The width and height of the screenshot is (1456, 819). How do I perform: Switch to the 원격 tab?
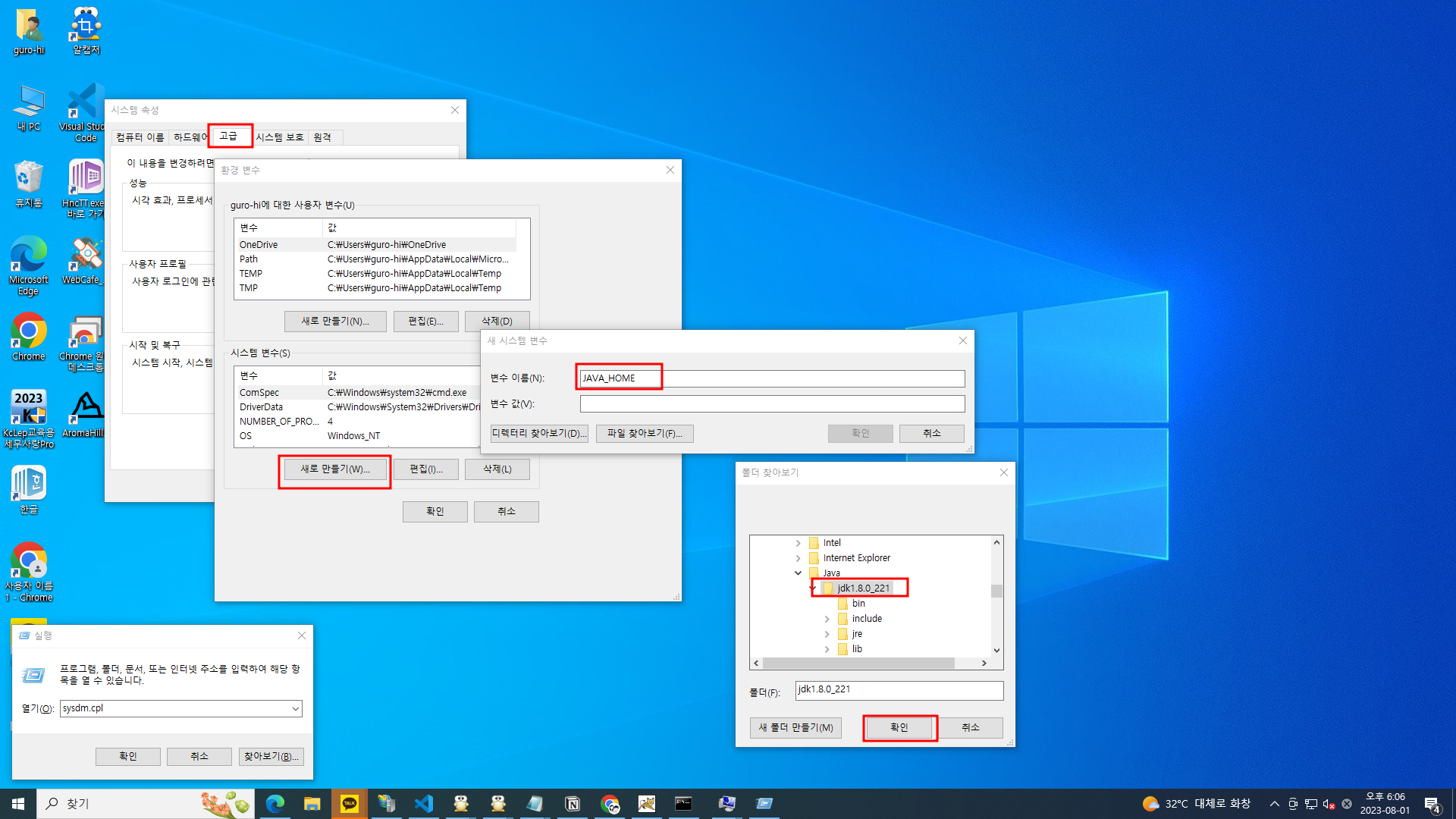(x=322, y=137)
